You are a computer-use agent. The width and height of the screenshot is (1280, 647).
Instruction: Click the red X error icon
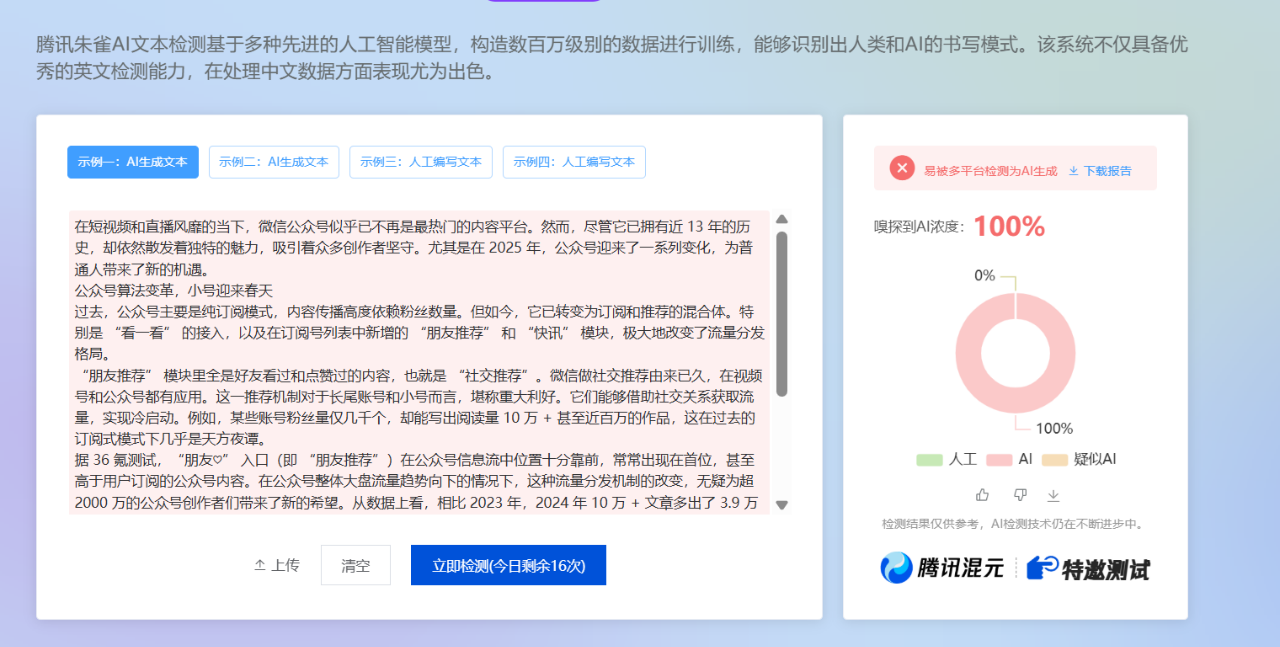[x=902, y=169]
